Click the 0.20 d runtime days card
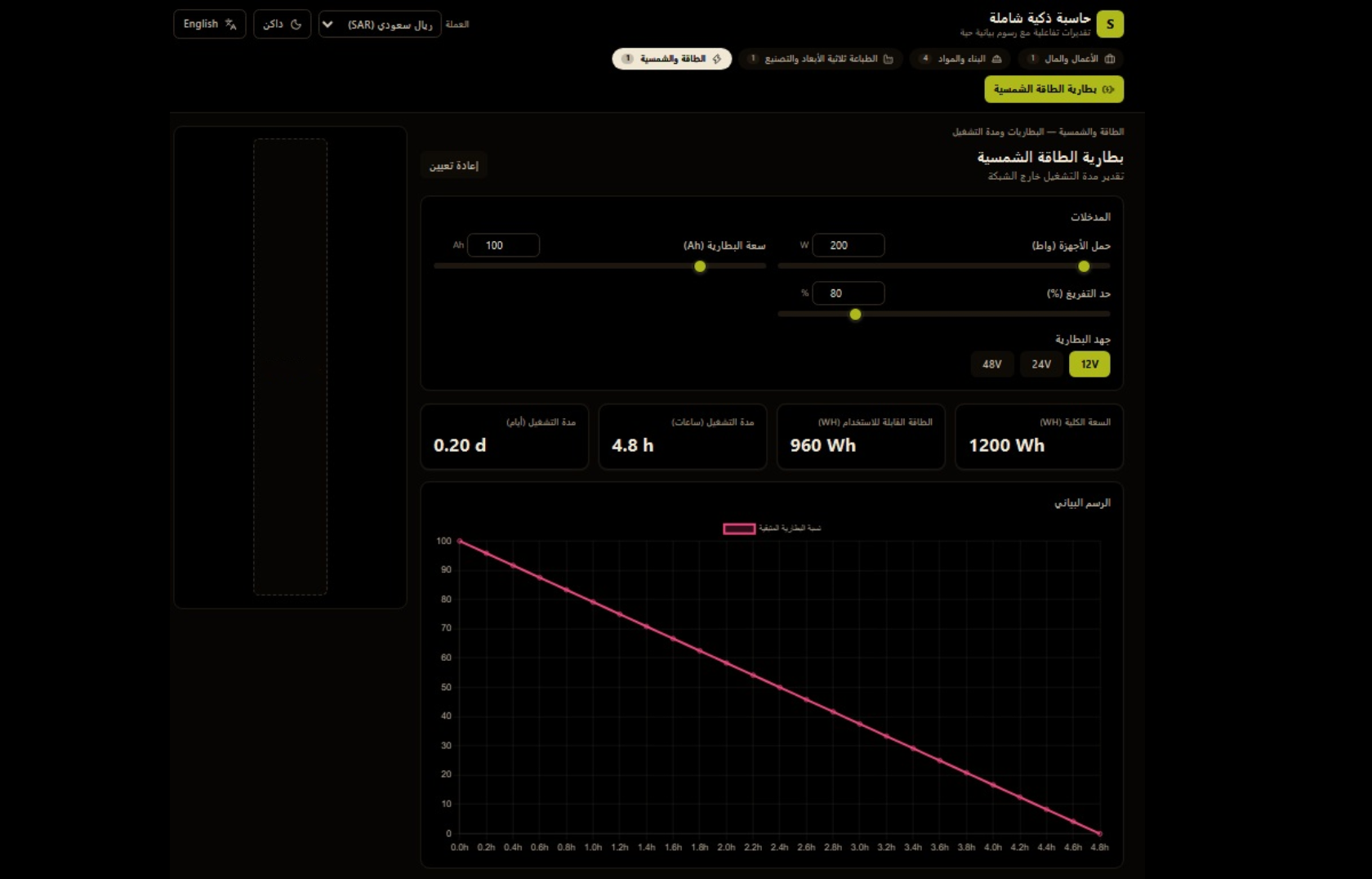Viewport: 1372px width, 879px height. (505, 436)
